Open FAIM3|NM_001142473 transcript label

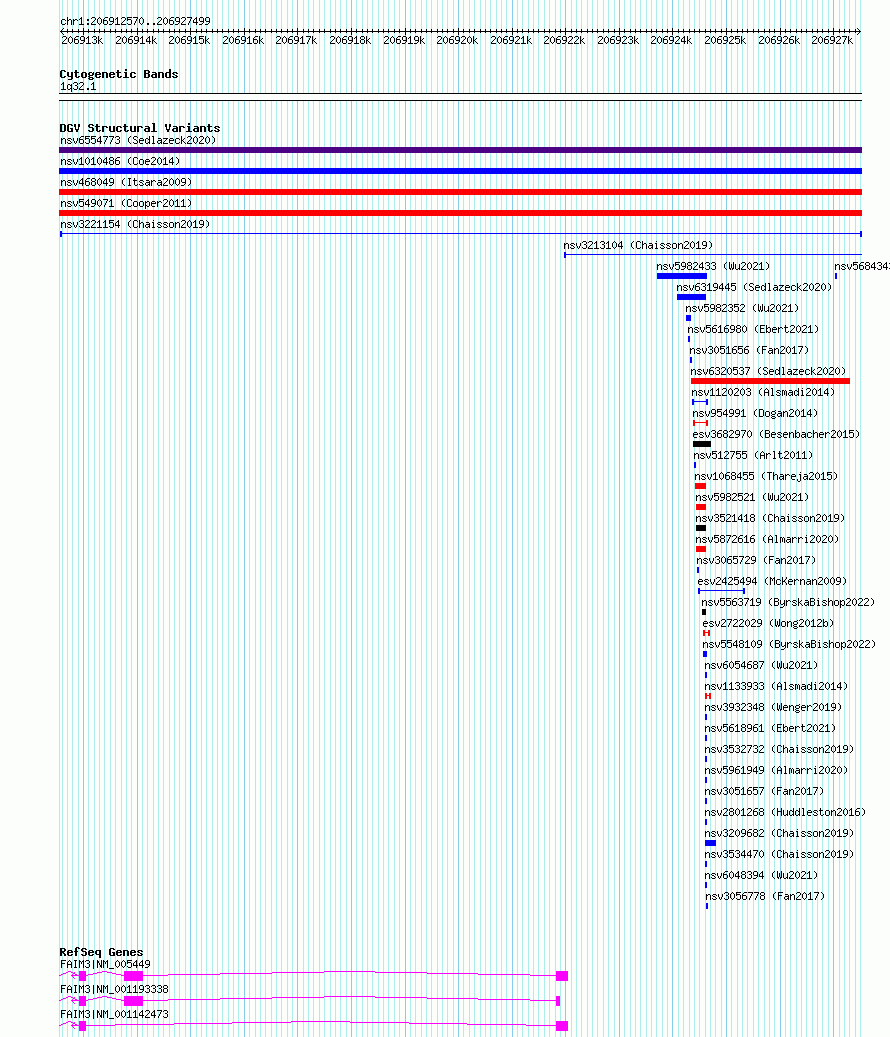pos(114,1015)
